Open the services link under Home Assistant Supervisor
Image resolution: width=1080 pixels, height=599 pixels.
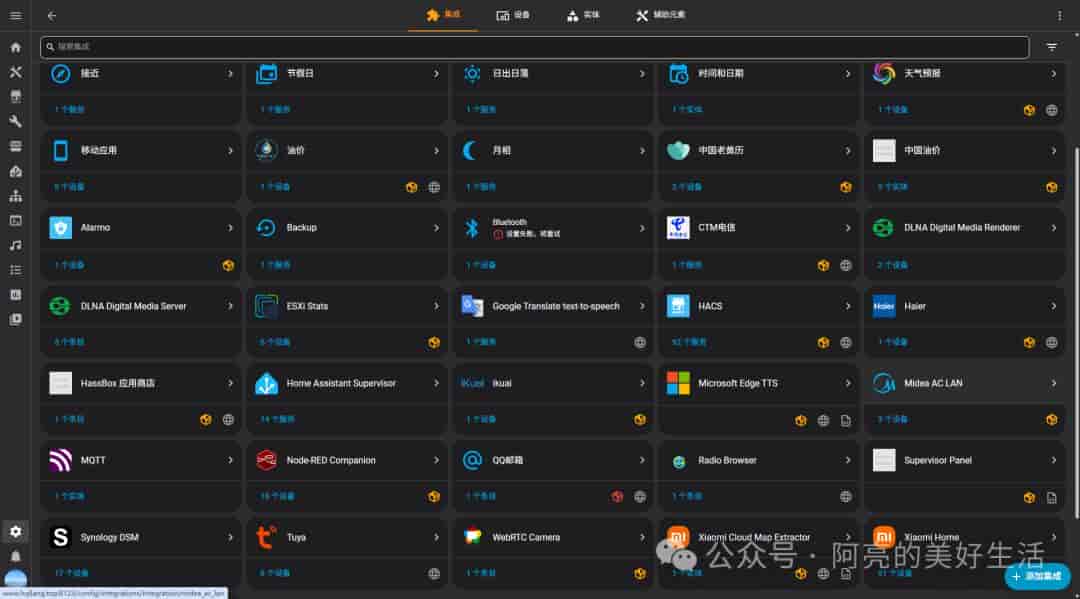277,419
